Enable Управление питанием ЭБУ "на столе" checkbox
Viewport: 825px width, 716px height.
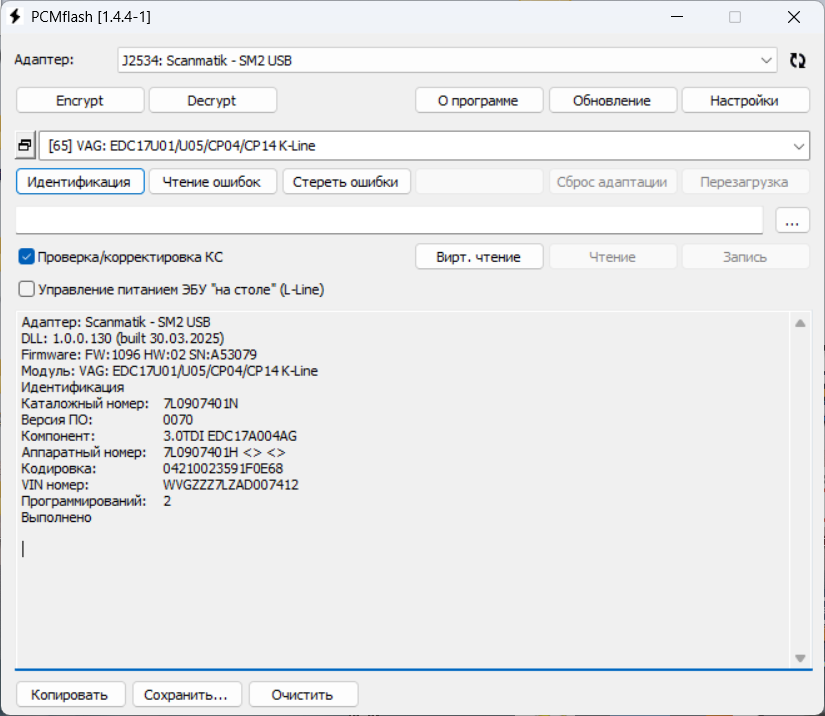coord(27,289)
